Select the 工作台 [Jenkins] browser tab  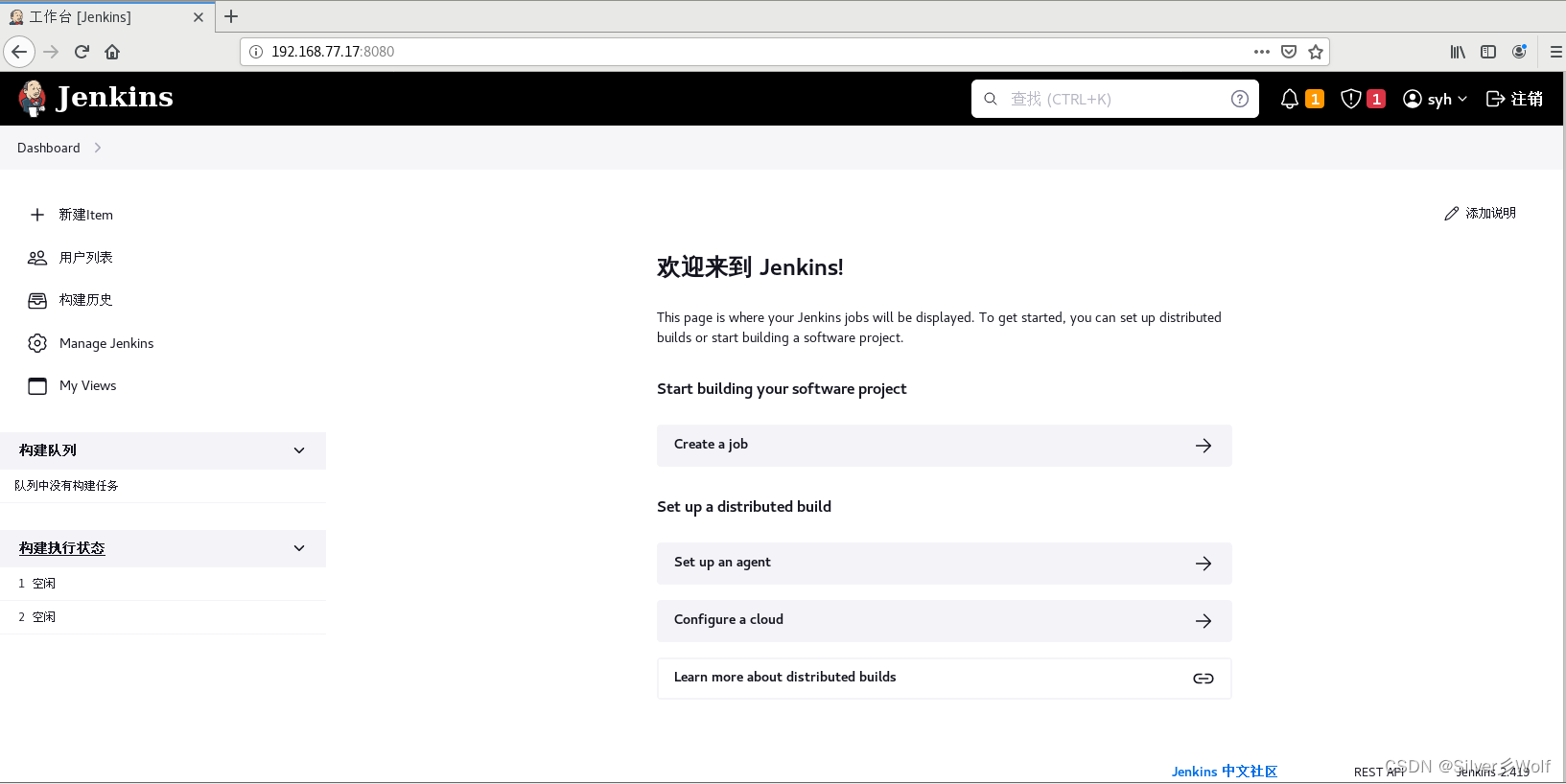[105, 17]
